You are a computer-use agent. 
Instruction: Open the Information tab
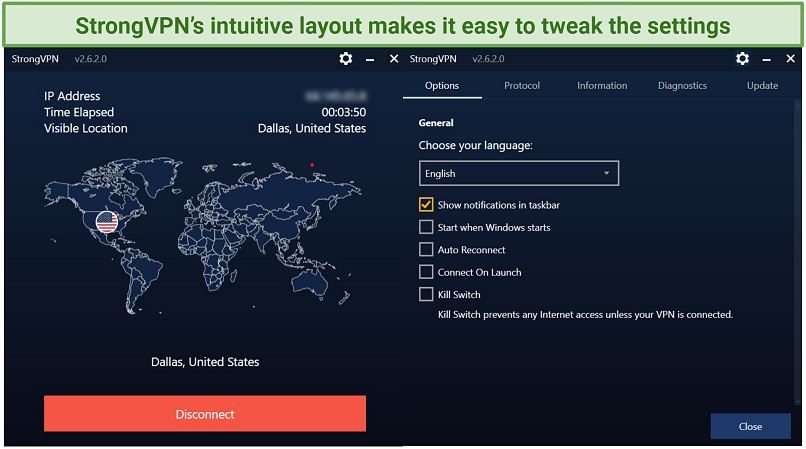pos(602,86)
